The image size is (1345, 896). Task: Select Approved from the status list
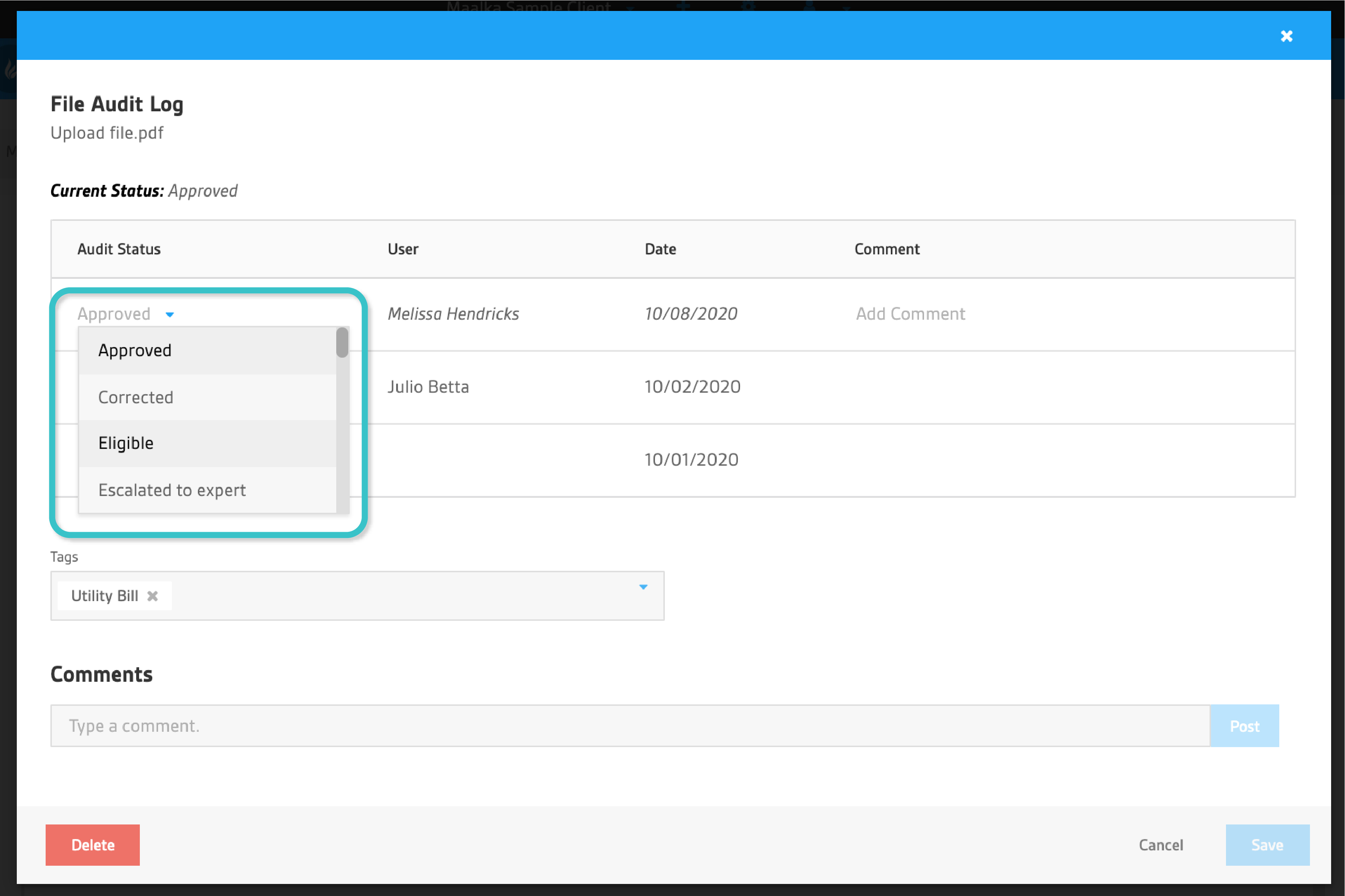tap(135, 350)
